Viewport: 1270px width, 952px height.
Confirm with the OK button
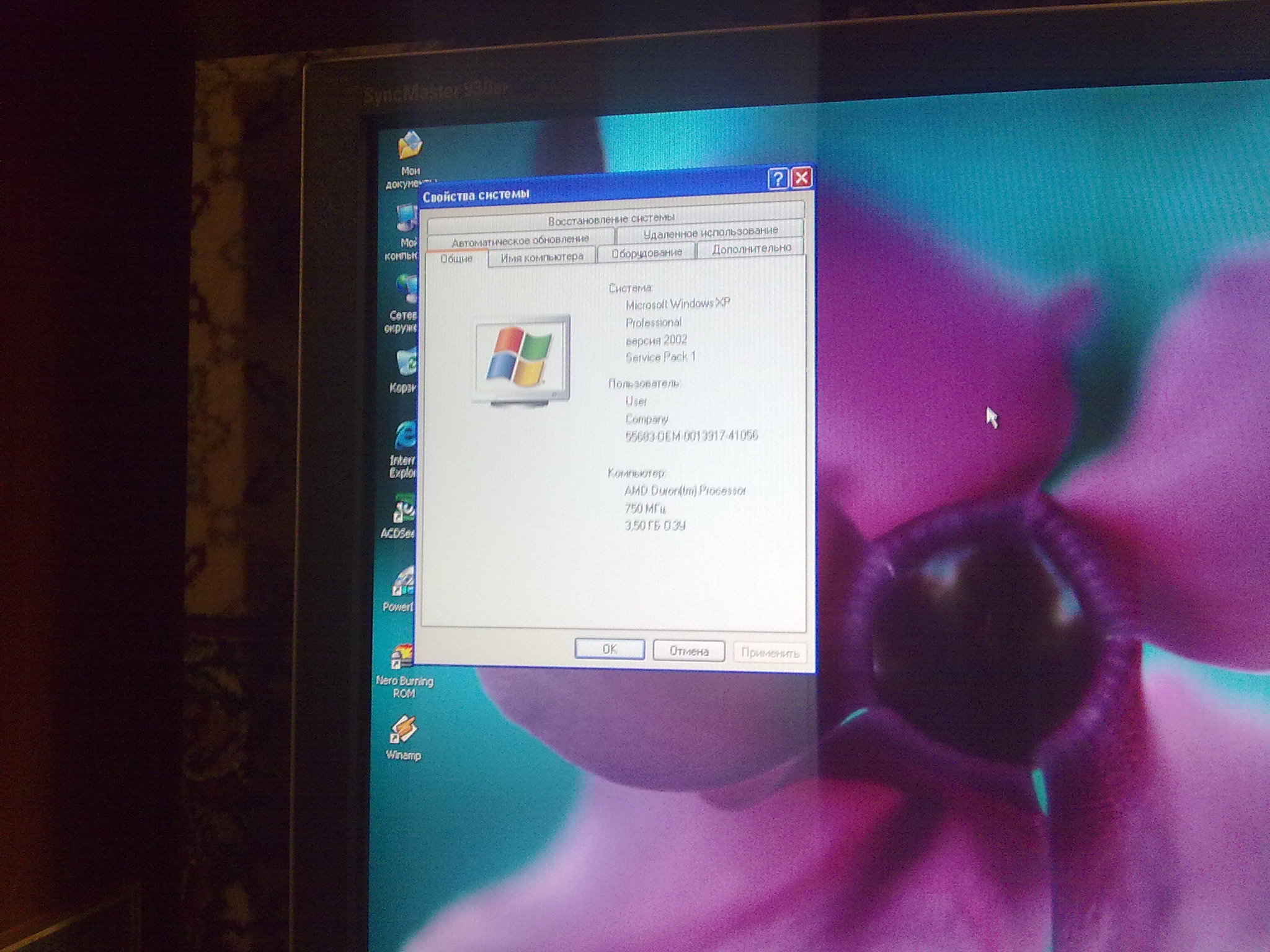pyautogui.click(x=610, y=649)
